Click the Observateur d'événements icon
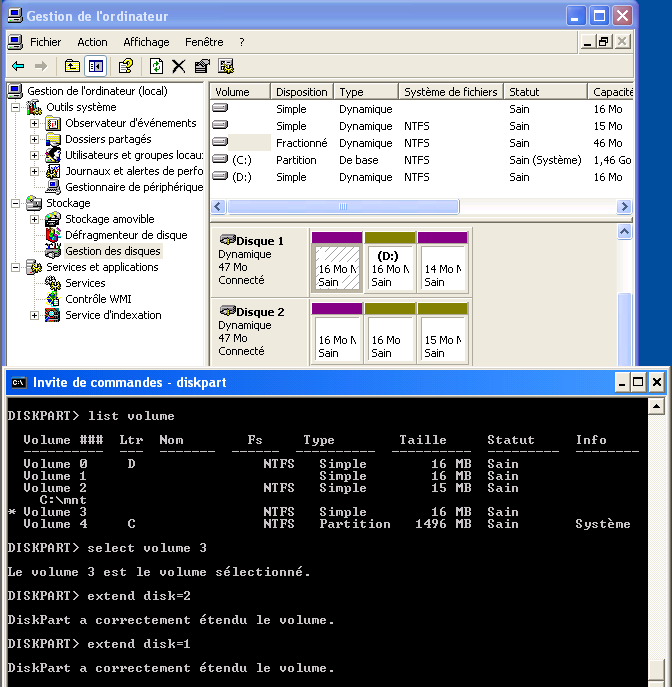The width and height of the screenshot is (672, 687). point(53,124)
